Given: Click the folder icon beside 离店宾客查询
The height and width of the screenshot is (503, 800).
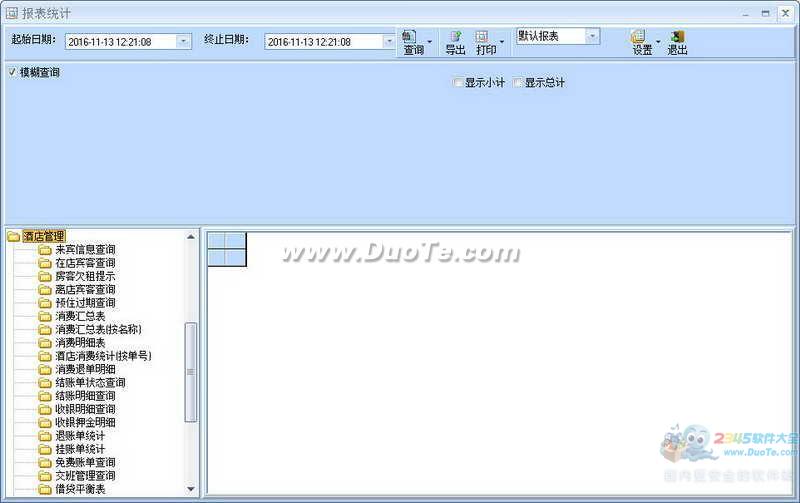Looking at the screenshot, I should point(45,289).
